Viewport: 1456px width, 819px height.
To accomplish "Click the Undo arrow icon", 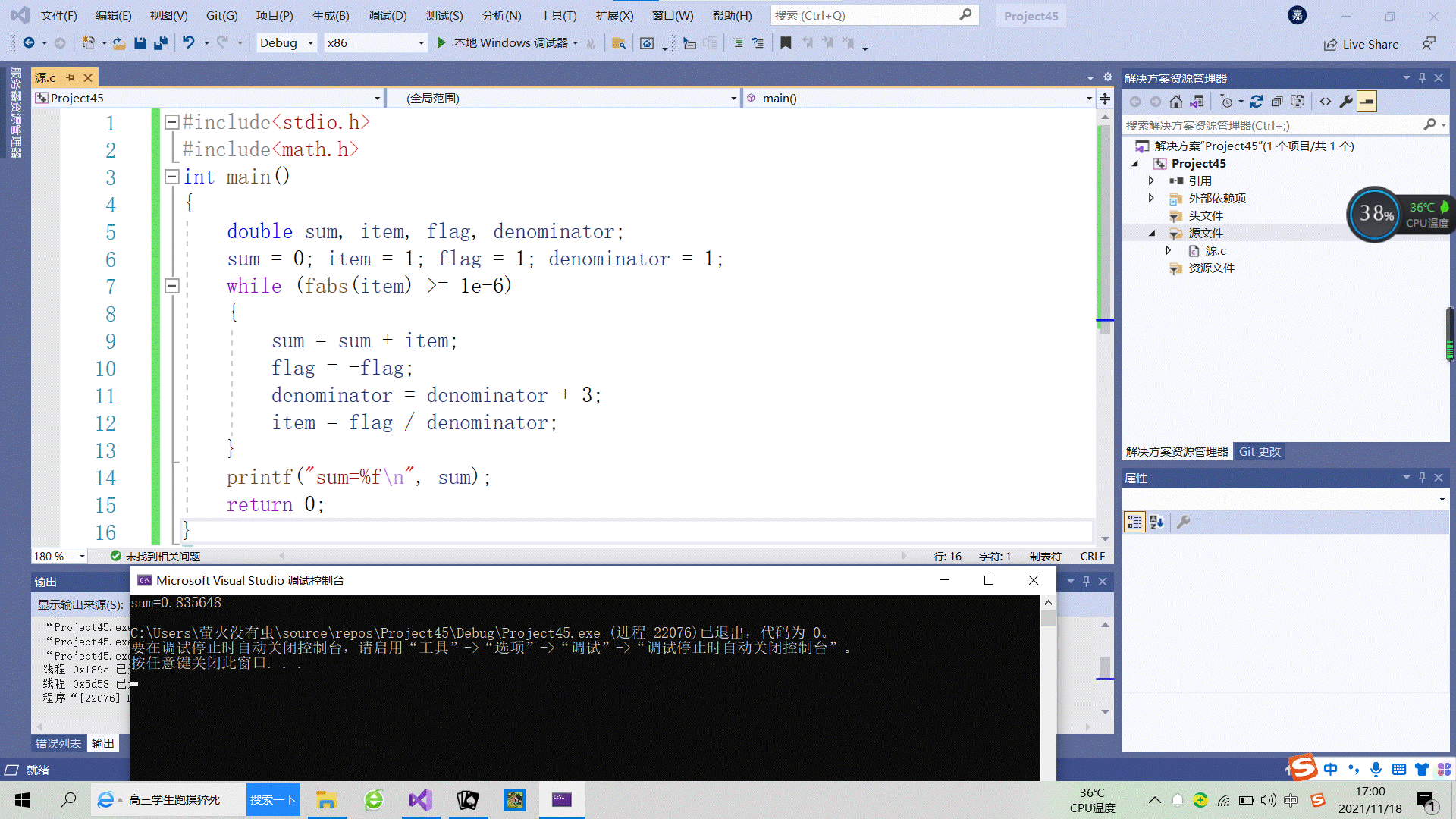I will 189,43.
